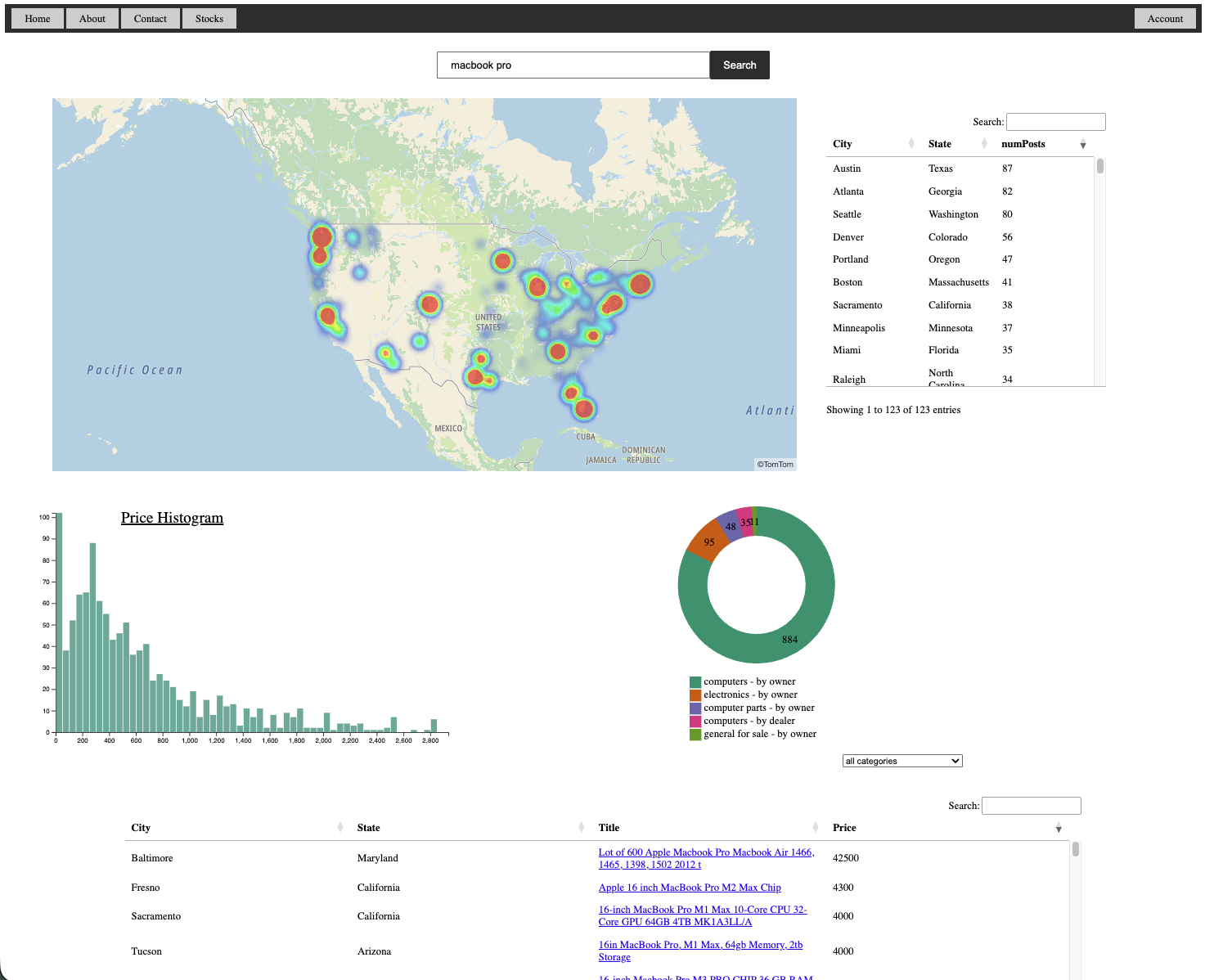
Task: Open the 16-inch MacBook Pro M1 Max 10-Core listing
Action: pos(703,915)
